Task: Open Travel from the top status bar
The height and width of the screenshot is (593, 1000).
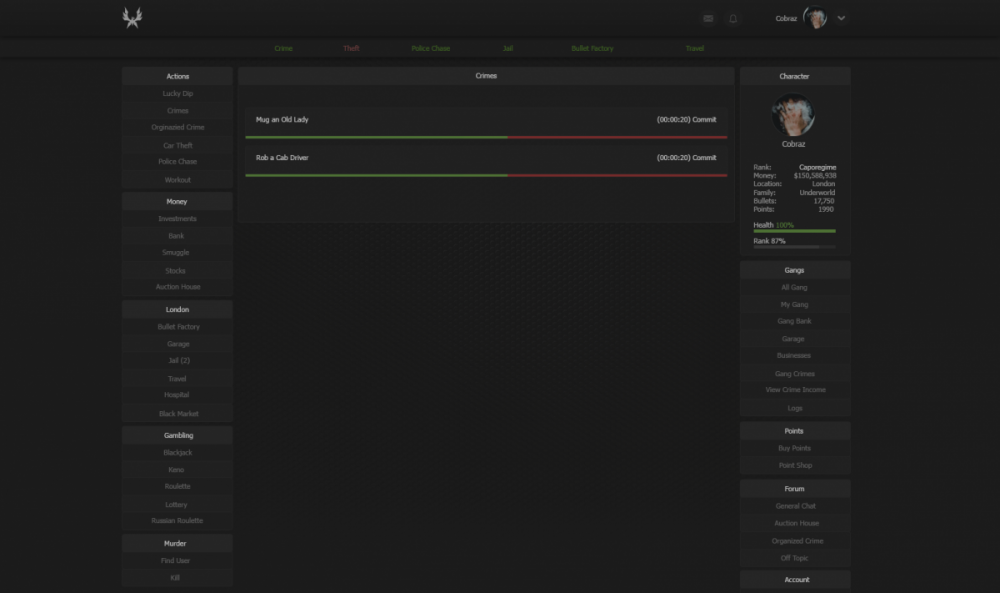Action: pos(694,48)
